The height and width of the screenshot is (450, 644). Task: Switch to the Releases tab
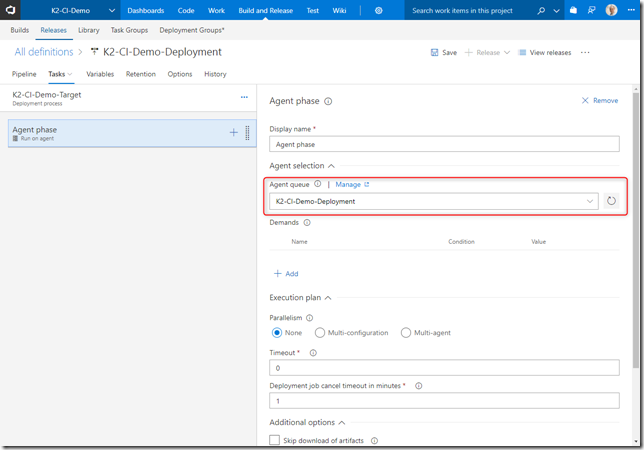coord(53,30)
